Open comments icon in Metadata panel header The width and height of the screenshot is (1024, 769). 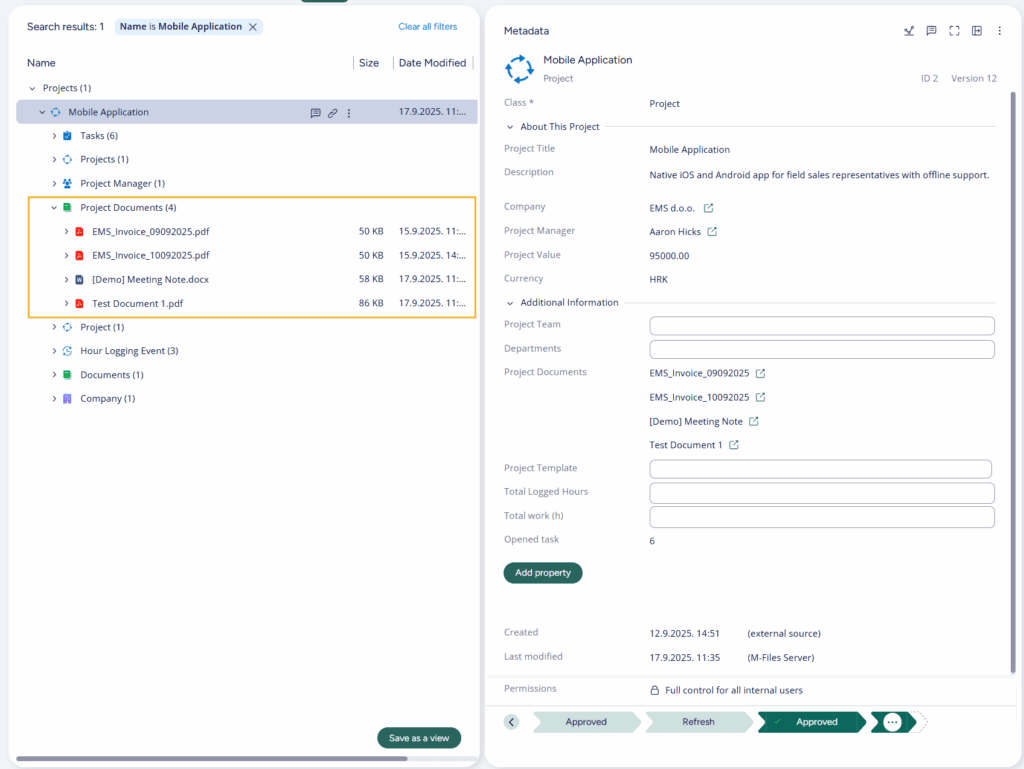pyautogui.click(x=931, y=31)
